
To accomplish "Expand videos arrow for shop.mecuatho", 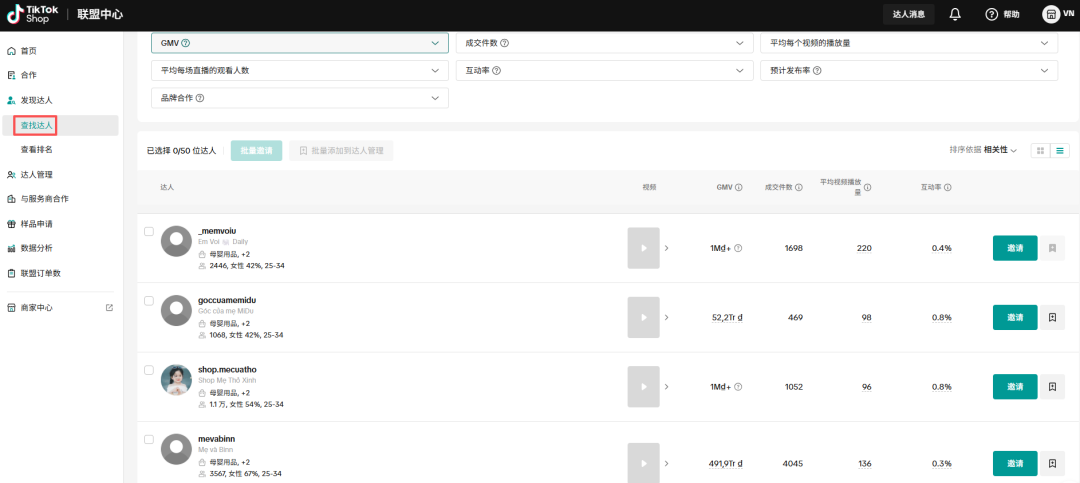I will (666, 387).
